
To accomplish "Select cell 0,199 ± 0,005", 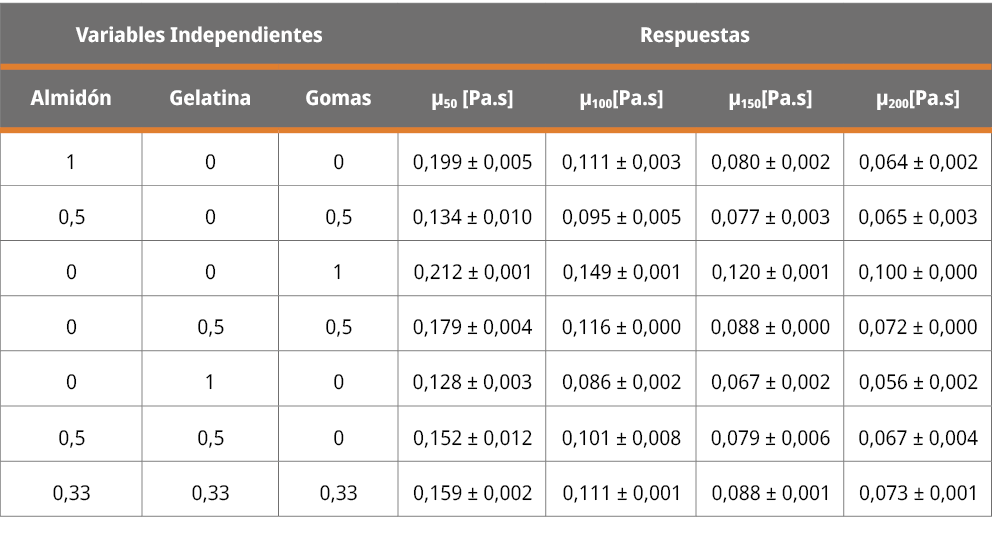I will [472, 162].
